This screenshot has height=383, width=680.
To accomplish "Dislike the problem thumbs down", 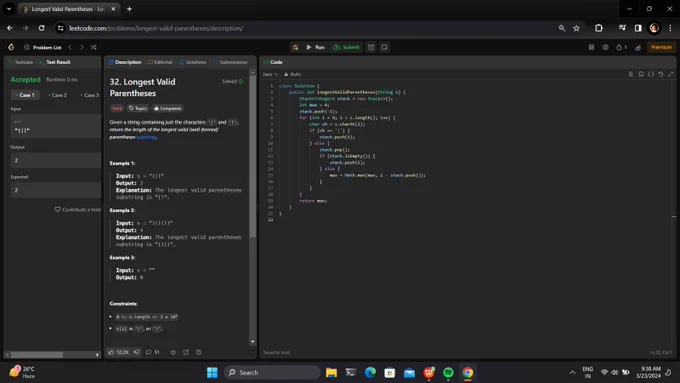I will (x=137, y=352).
